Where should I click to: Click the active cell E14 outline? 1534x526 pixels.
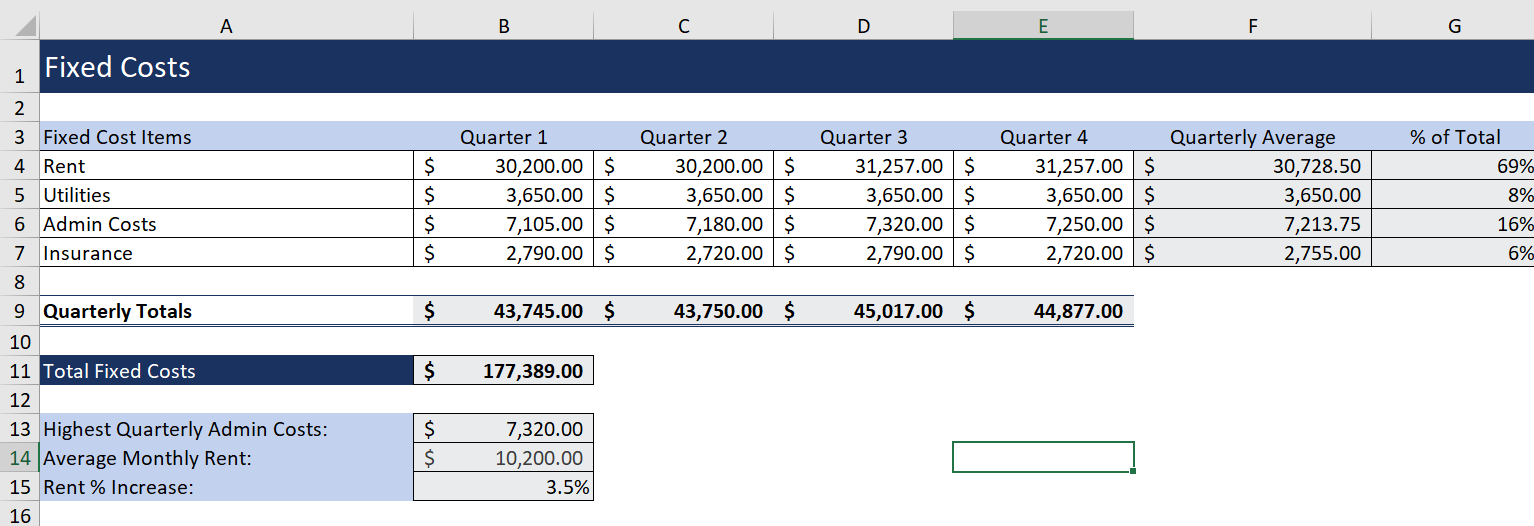[x=1043, y=457]
